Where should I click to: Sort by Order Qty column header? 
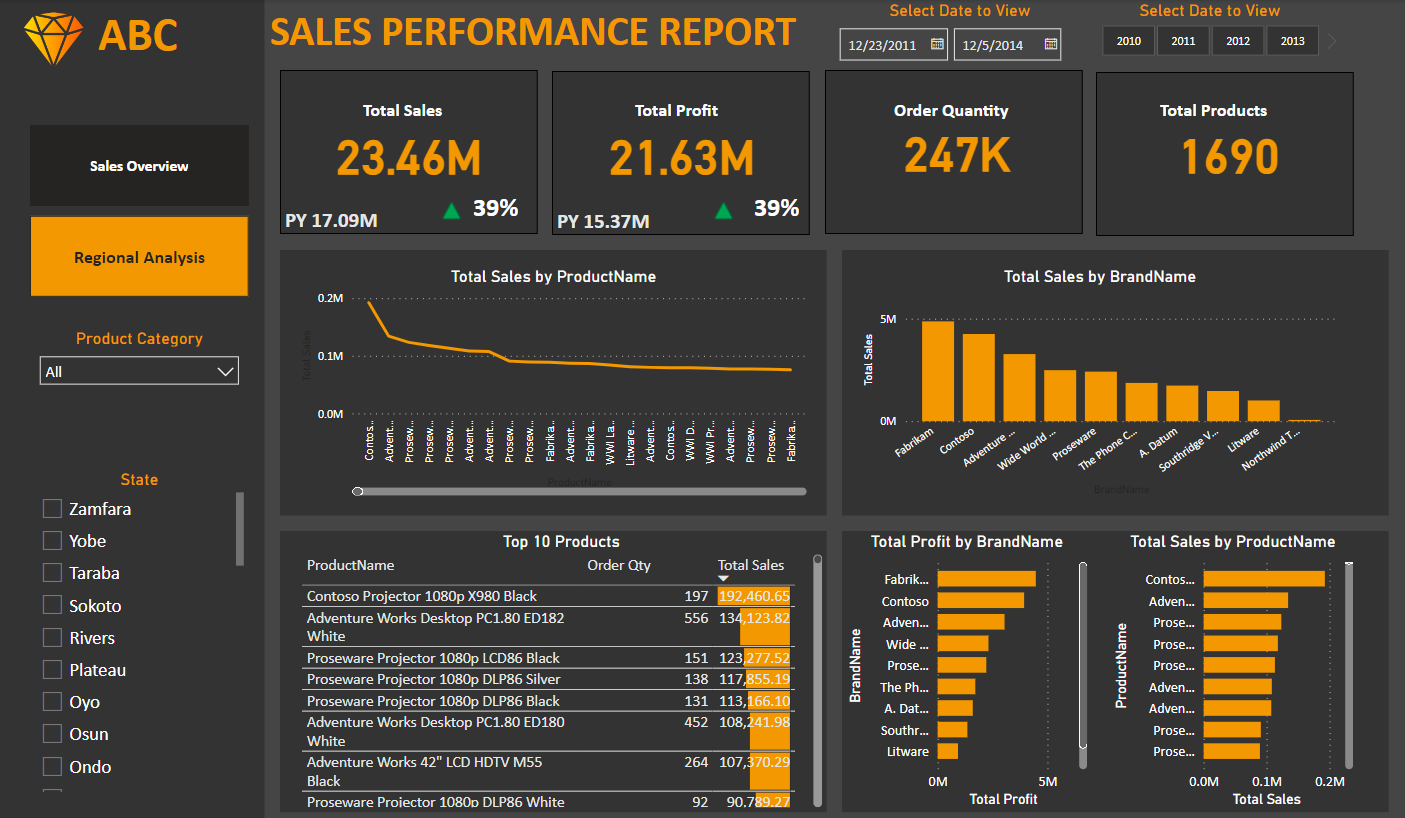coord(619,565)
